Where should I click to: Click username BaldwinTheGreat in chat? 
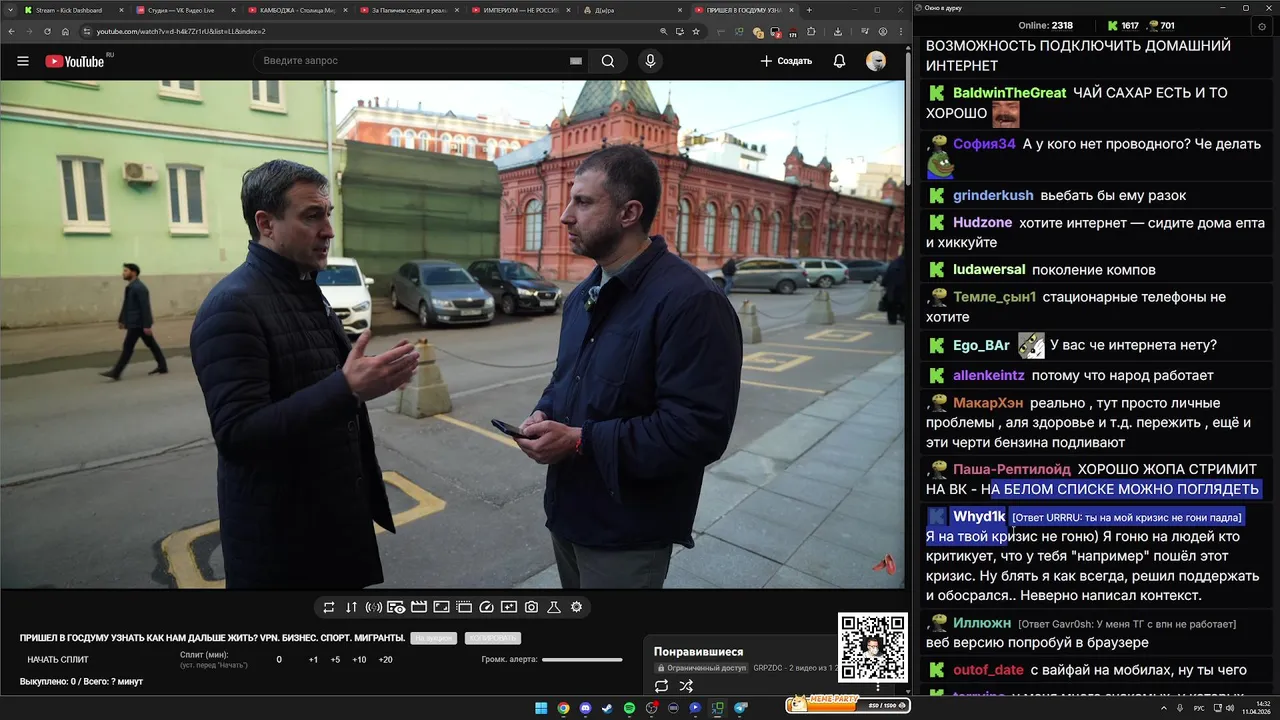(x=1010, y=93)
